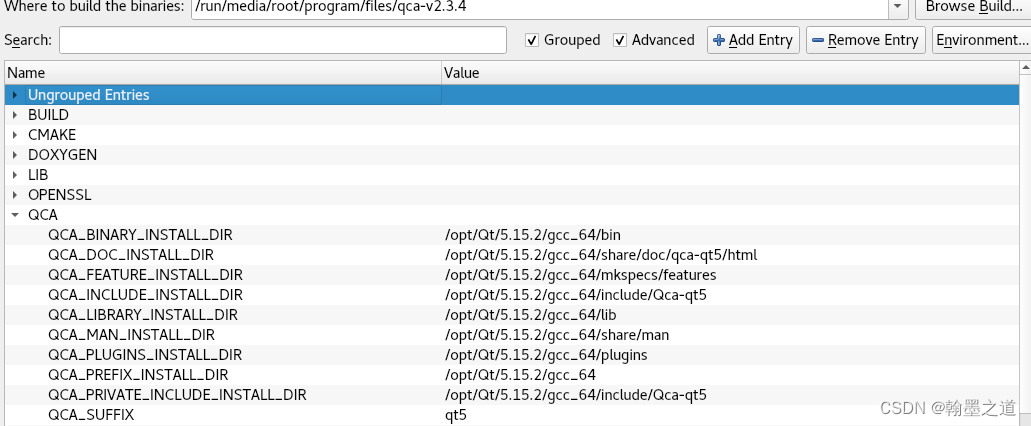Disable the Advanced checkbox
This screenshot has height=426, width=1031.
click(x=620, y=40)
